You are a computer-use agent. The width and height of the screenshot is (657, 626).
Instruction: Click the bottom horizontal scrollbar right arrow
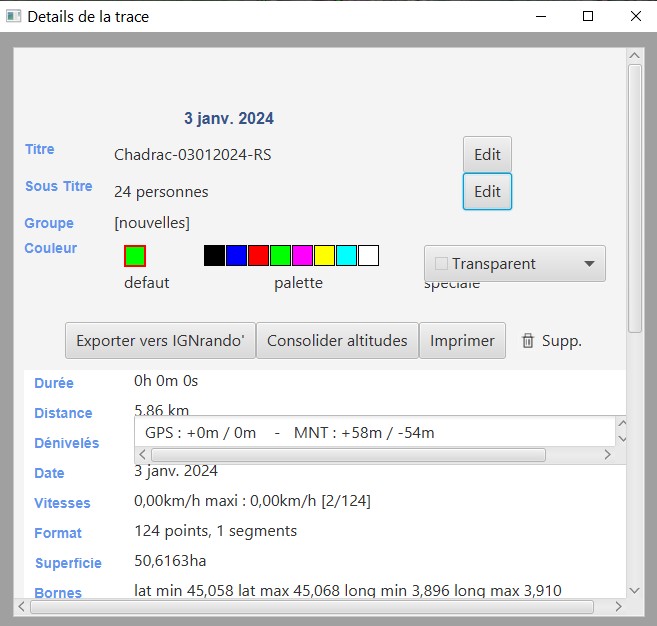click(618, 606)
